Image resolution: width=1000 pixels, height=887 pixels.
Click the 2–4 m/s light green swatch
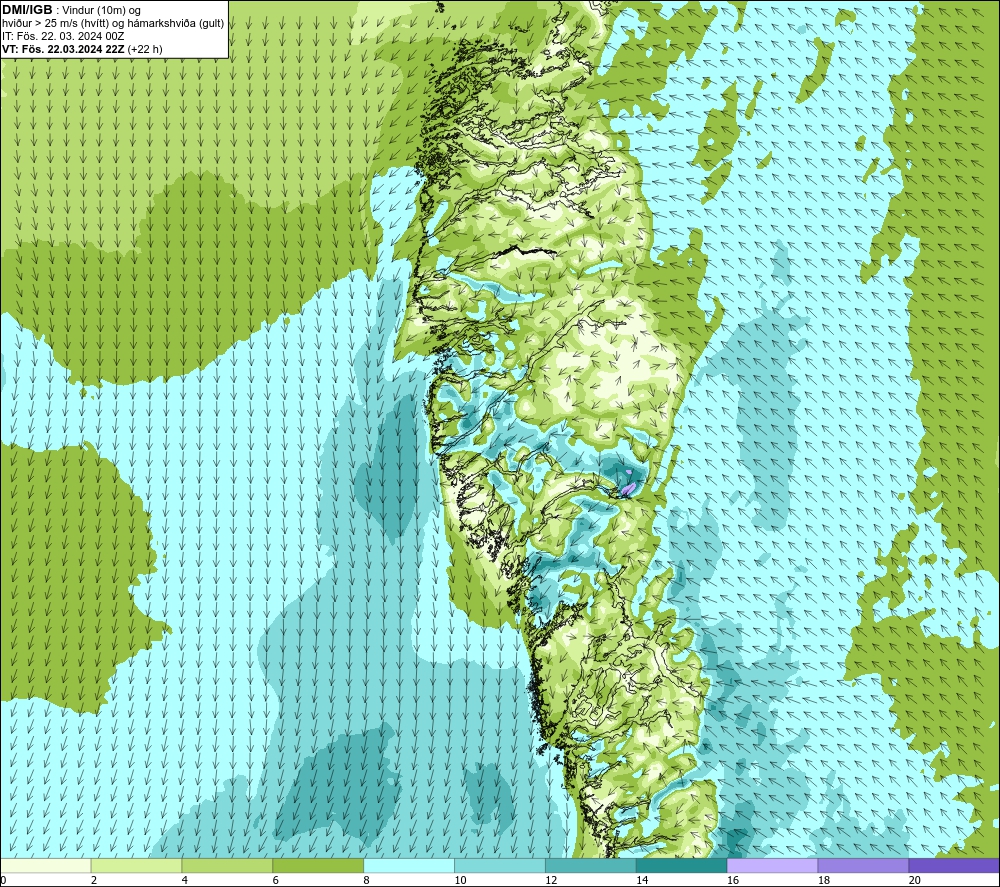[136, 865]
